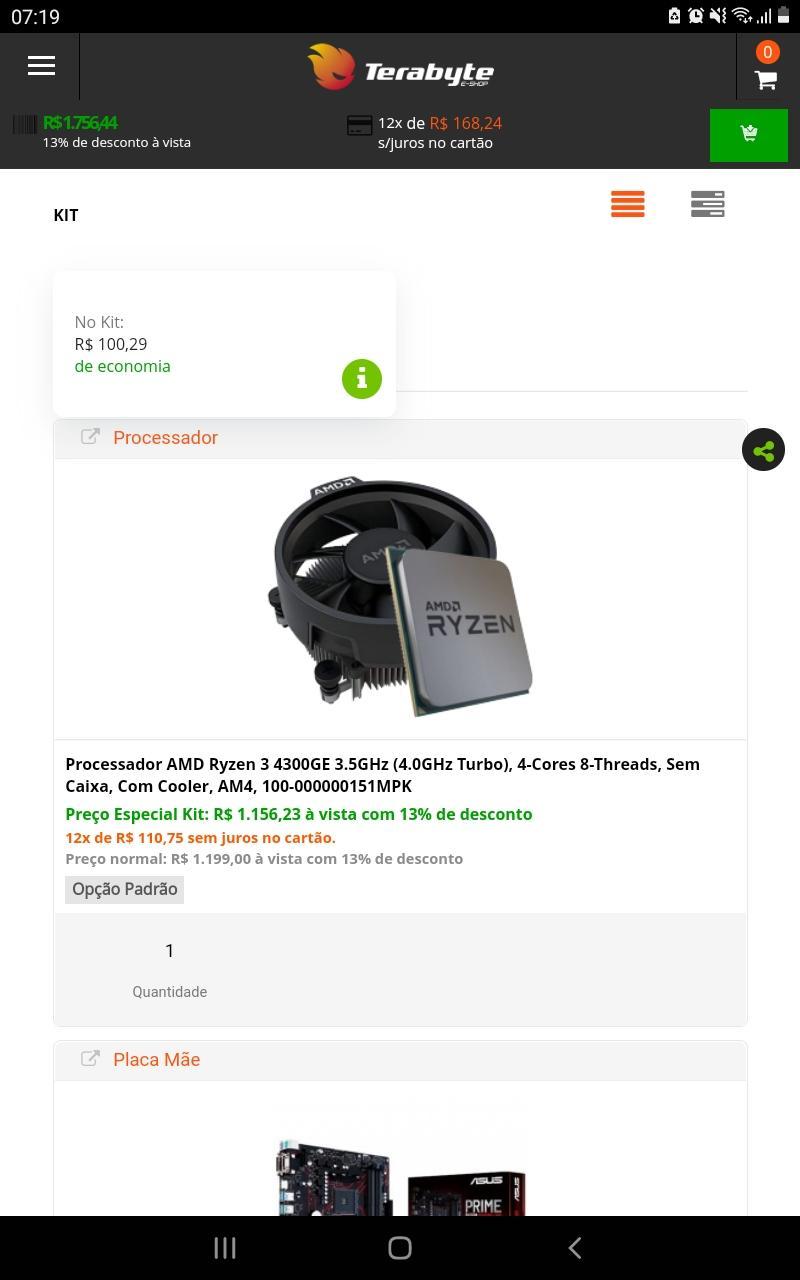Viewport: 800px width, 1280px height.
Task: Go to Terabyte shop homepage logo
Action: pos(400,67)
